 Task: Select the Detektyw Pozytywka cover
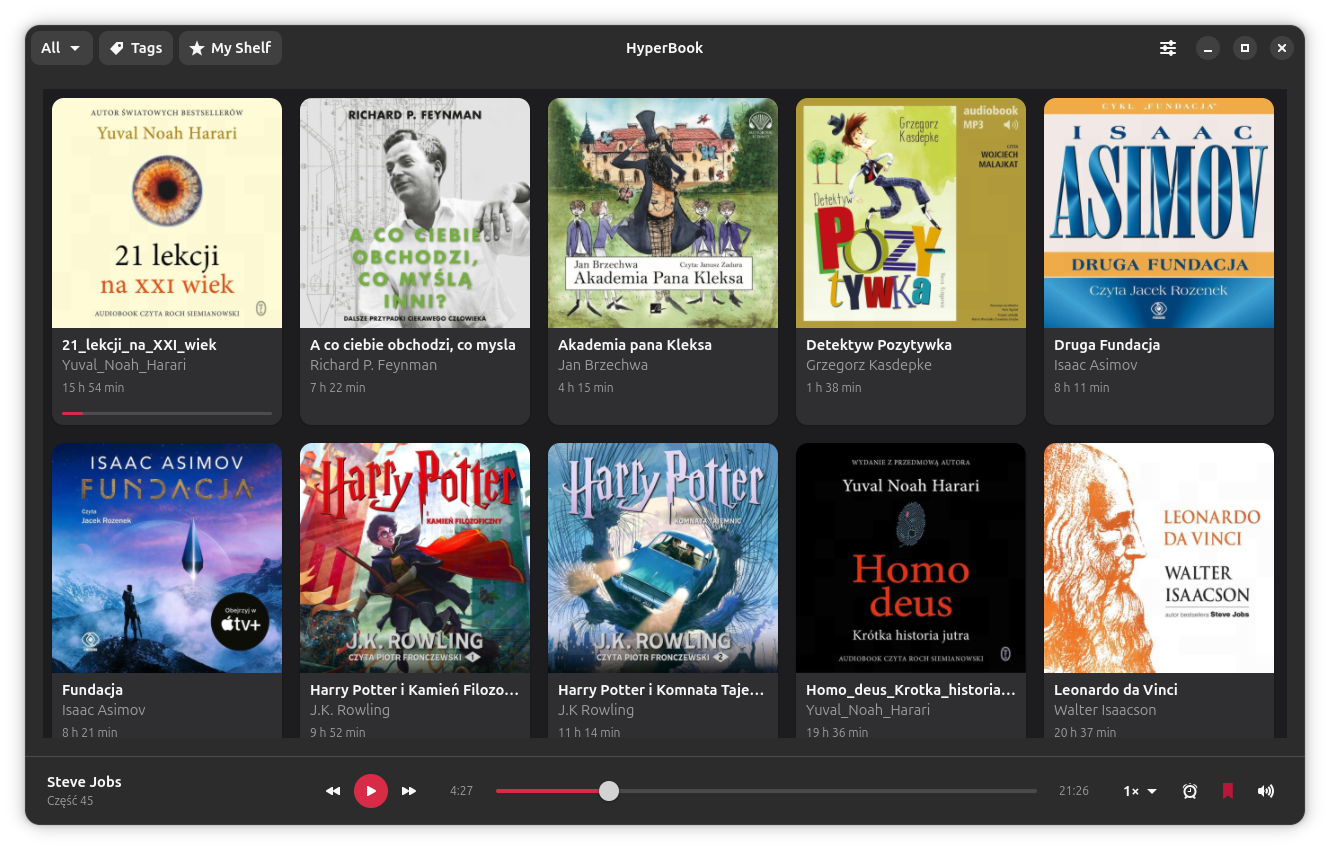(x=911, y=213)
